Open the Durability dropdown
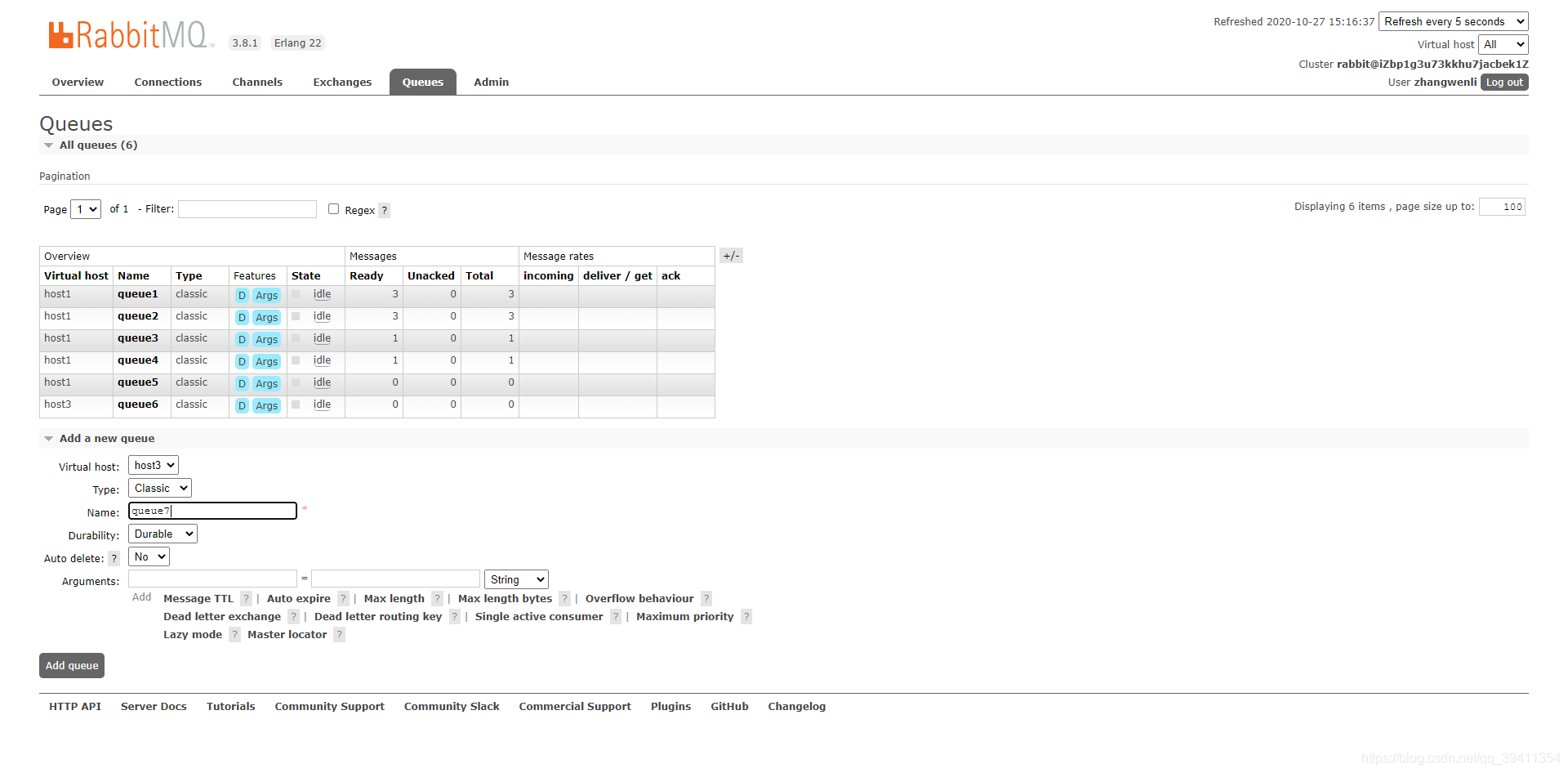Viewport: 1568px width, 773px height. click(x=163, y=534)
